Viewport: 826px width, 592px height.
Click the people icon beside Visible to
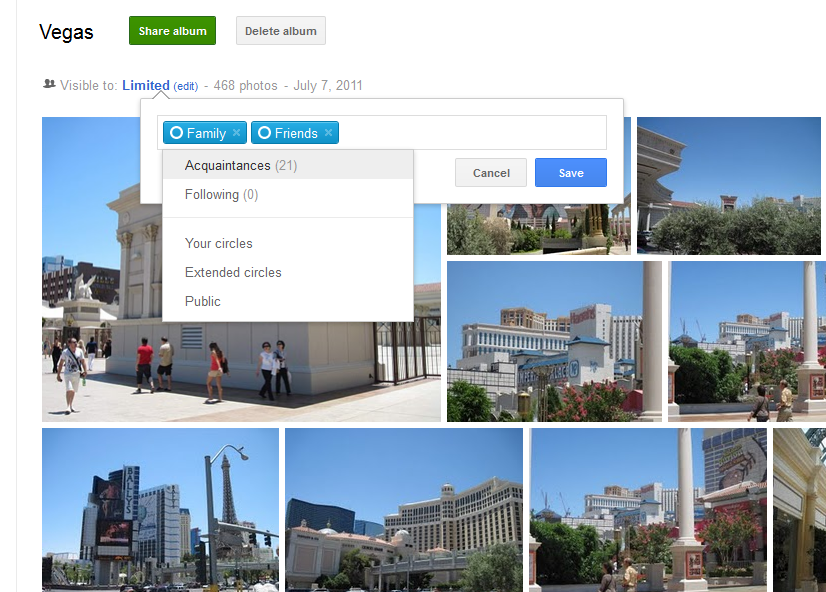[49, 84]
